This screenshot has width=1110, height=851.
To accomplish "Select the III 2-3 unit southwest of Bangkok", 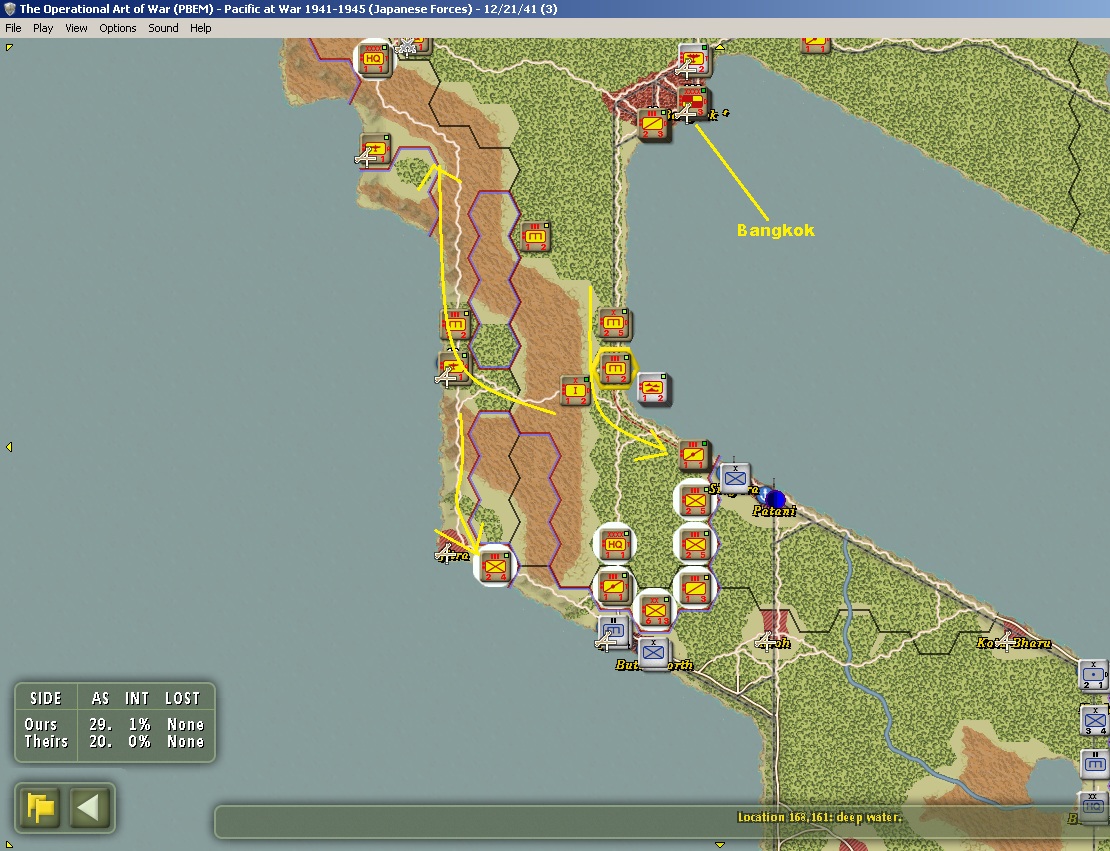I will pos(653,125).
